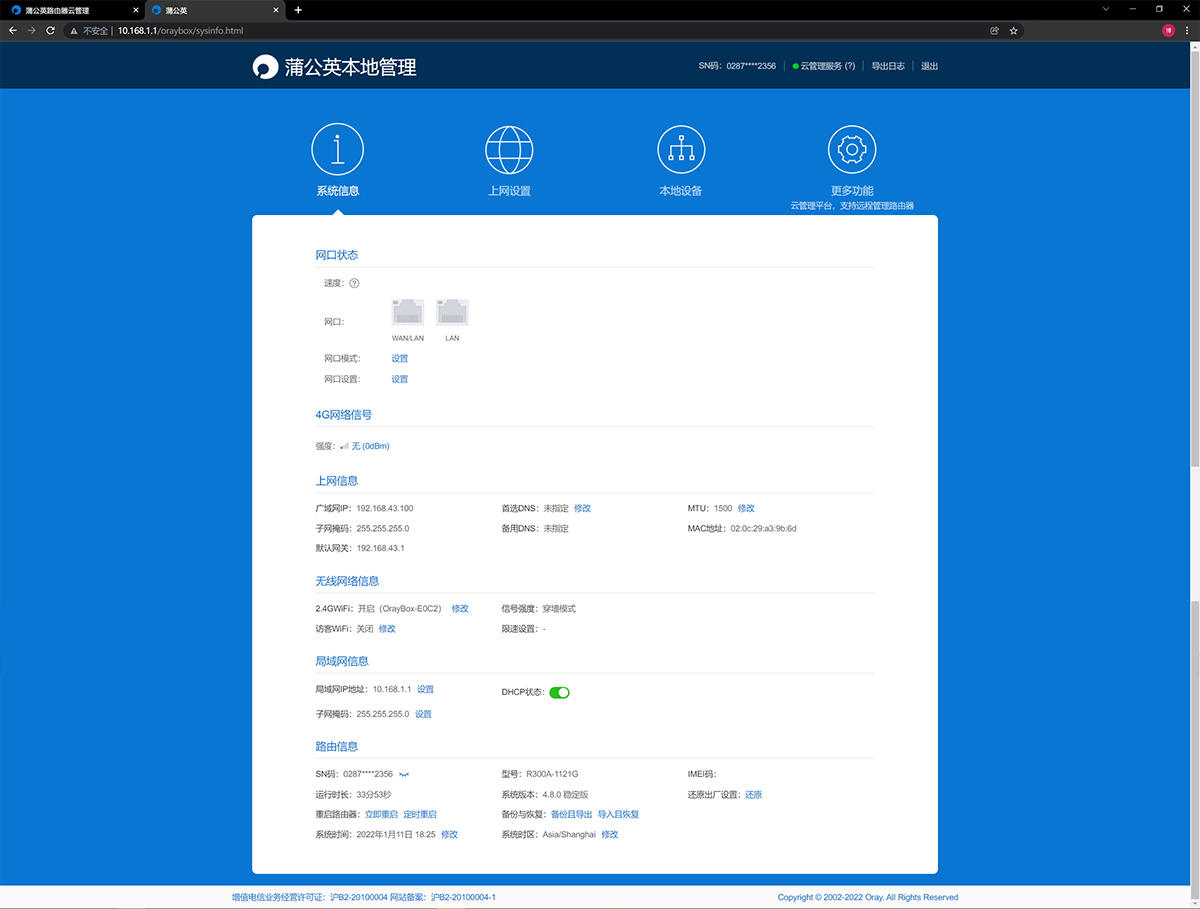Click 导出日志 in the header
This screenshot has width=1200, height=909.
coord(887,66)
